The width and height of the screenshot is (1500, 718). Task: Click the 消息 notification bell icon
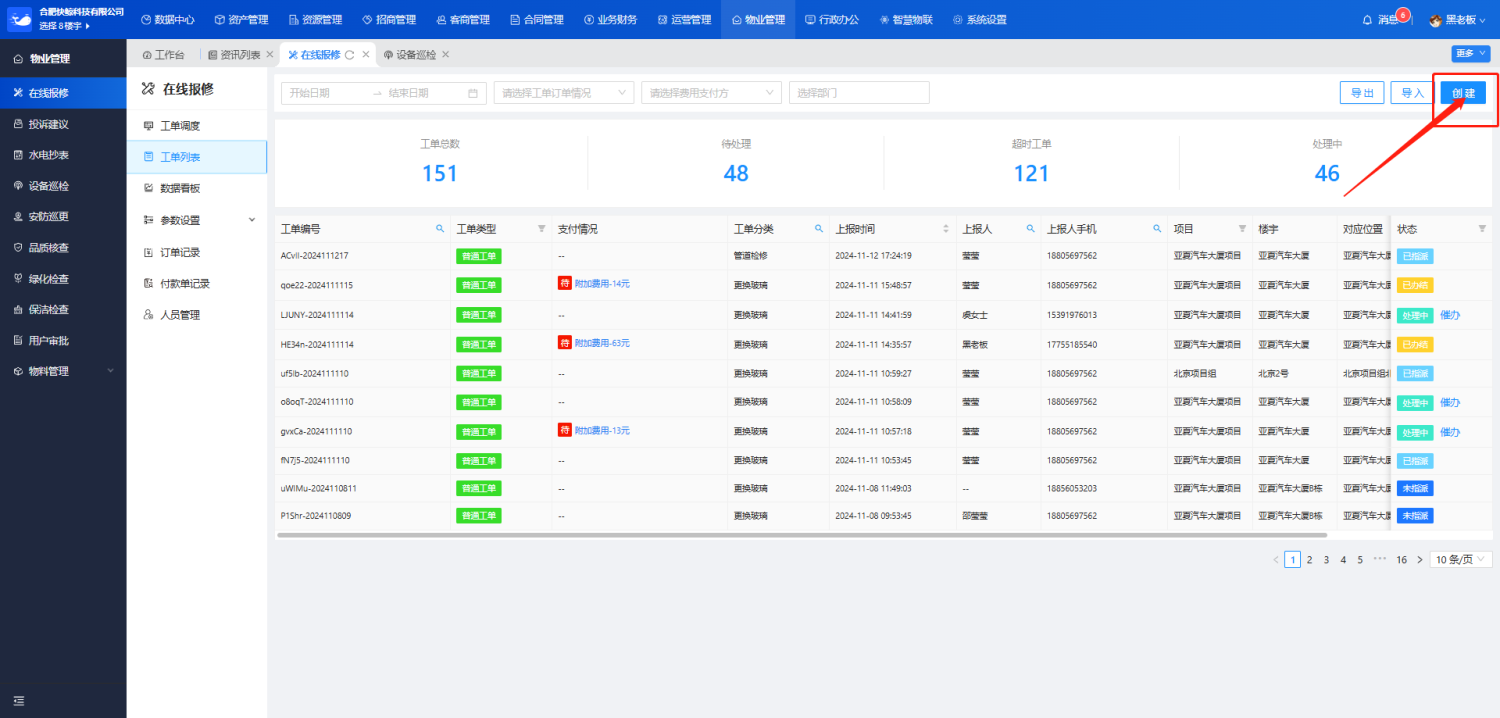[1368, 20]
